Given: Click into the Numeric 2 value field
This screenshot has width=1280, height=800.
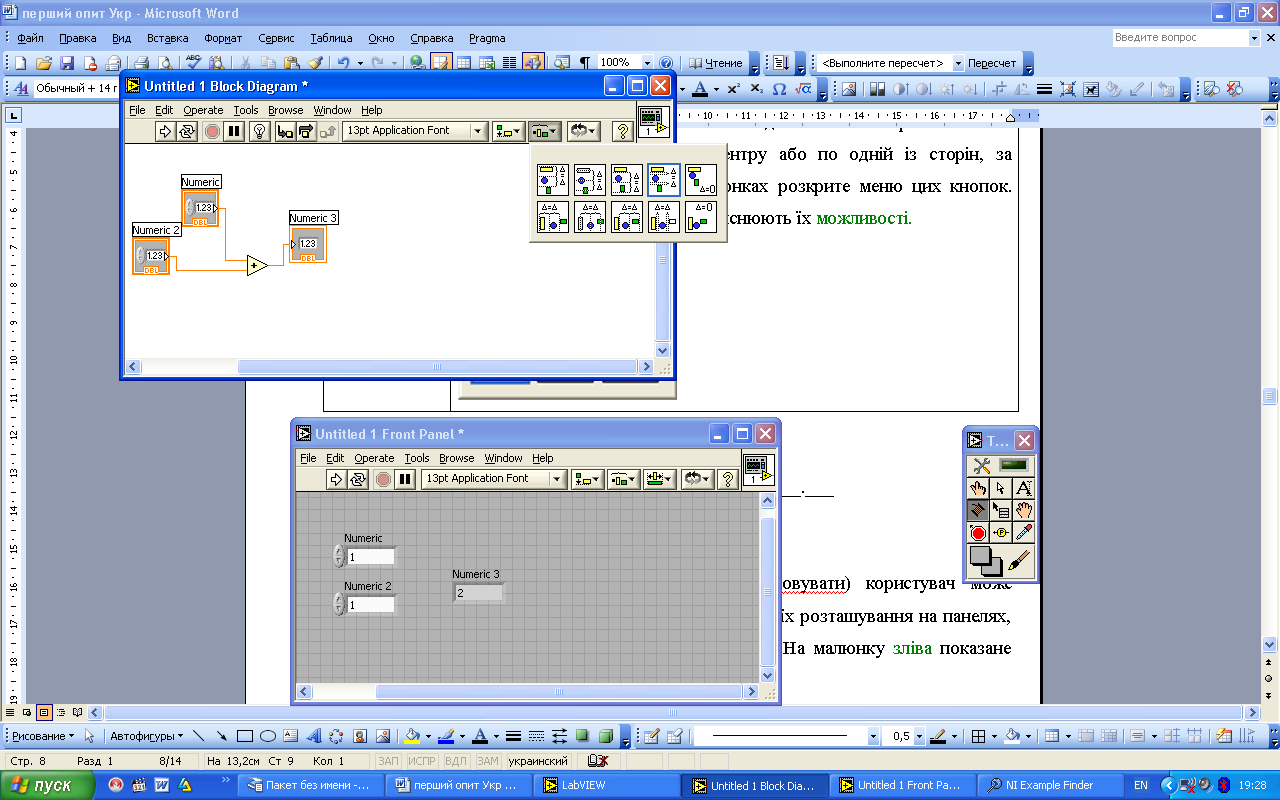Looking at the screenshot, I should (370, 605).
